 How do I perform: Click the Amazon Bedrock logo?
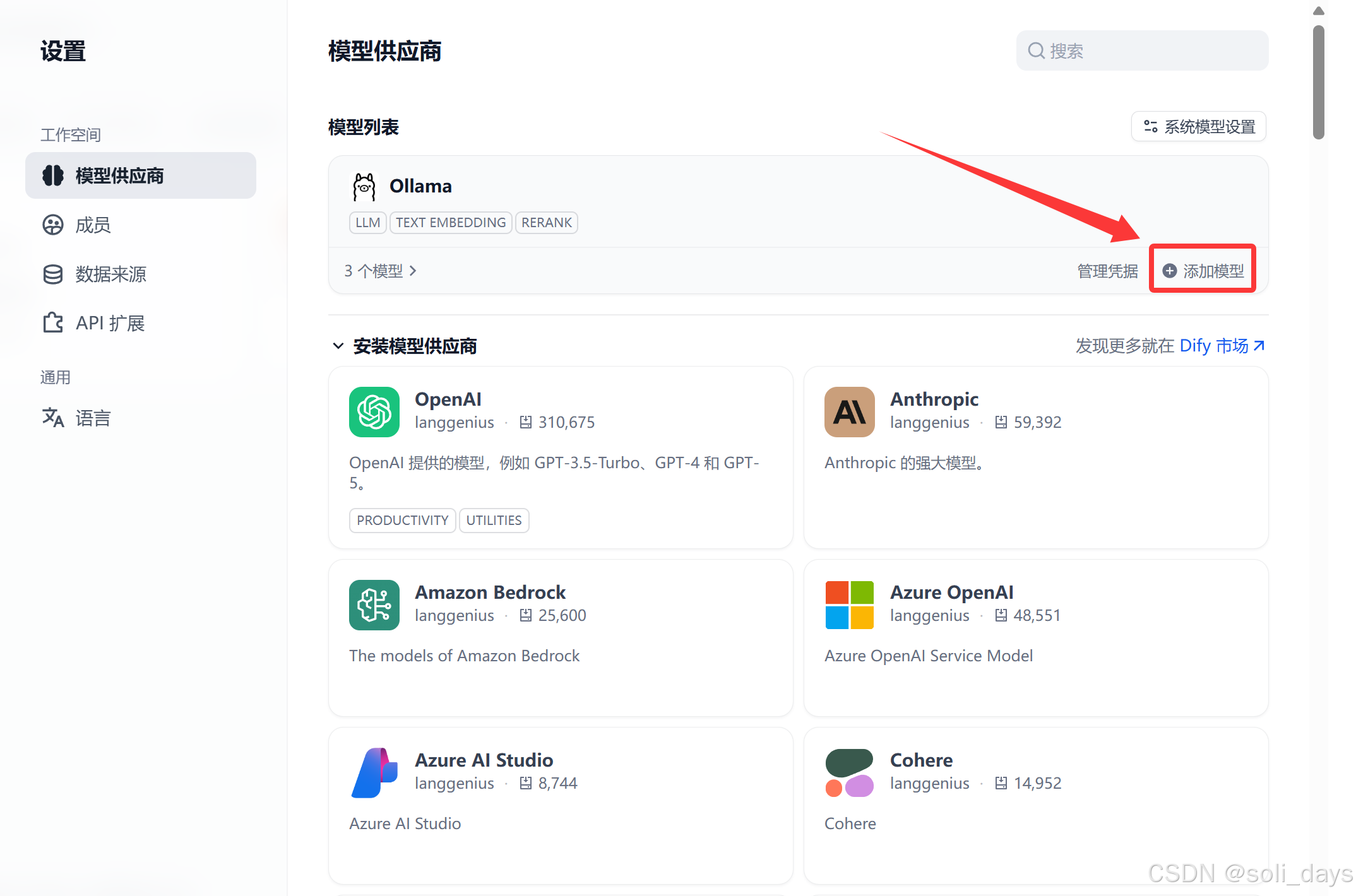click(374, 605)
